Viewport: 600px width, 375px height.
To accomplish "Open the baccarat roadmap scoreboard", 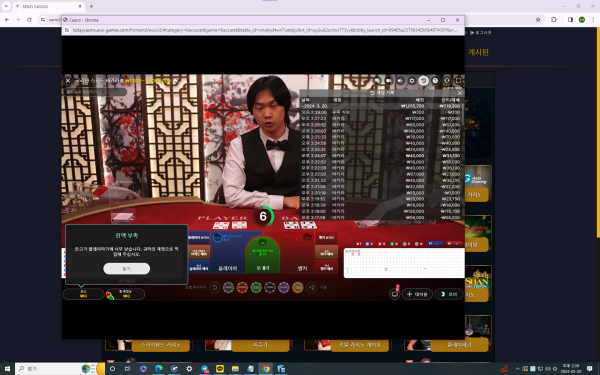I will 404,262.
